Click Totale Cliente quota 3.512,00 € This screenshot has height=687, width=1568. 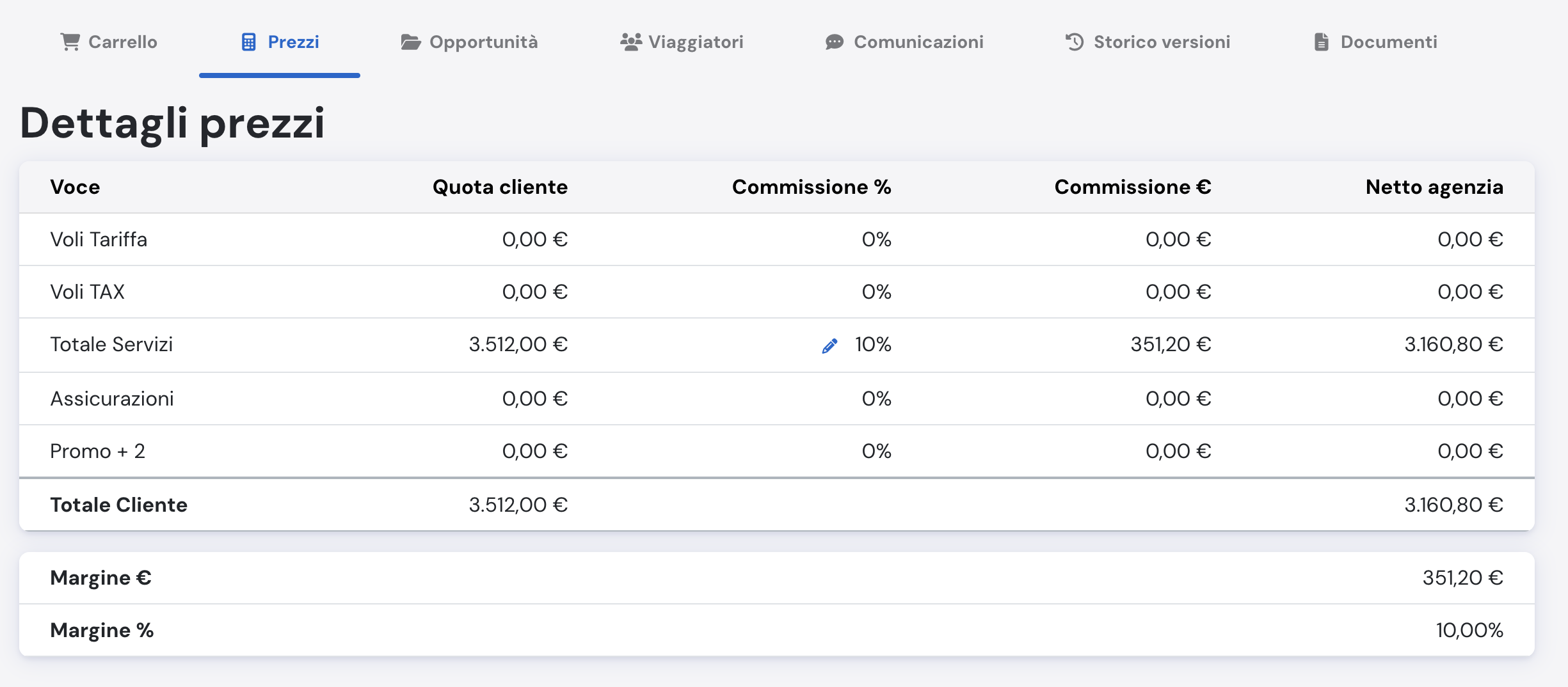tap(518, 505)
